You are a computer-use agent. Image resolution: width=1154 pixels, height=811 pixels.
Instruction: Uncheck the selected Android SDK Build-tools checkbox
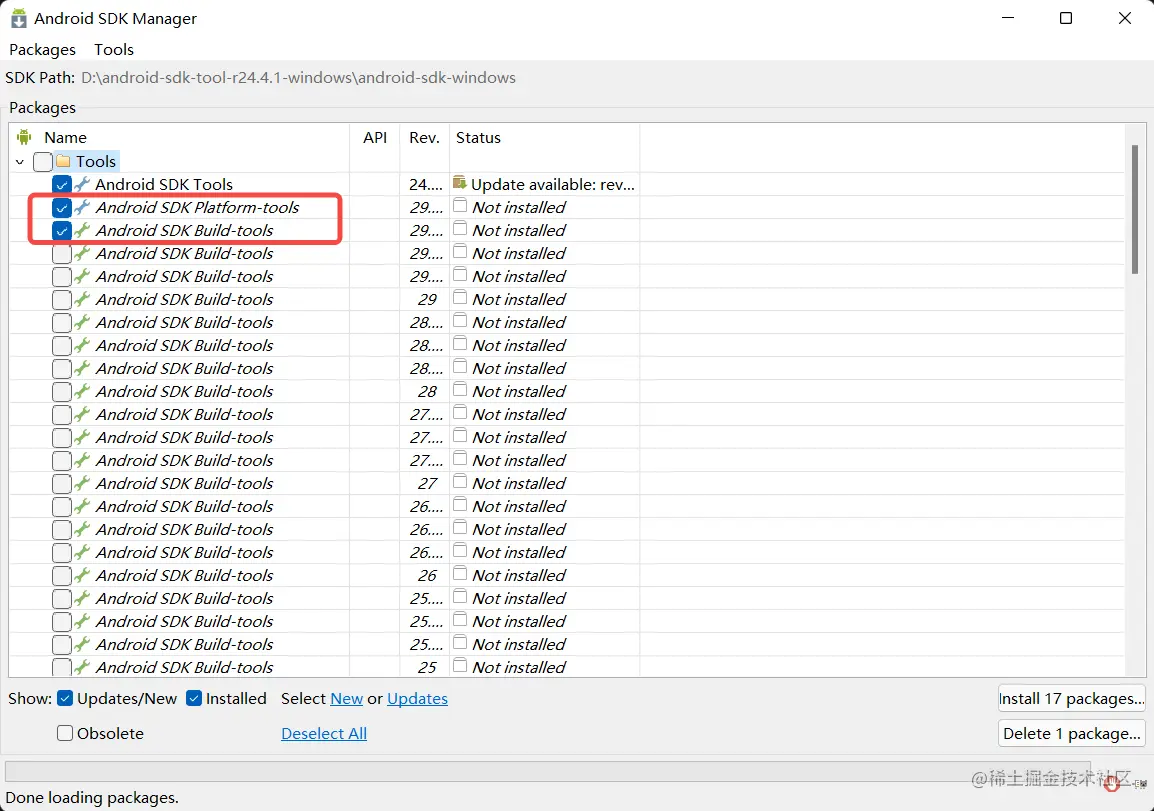[x=62, y=230]
